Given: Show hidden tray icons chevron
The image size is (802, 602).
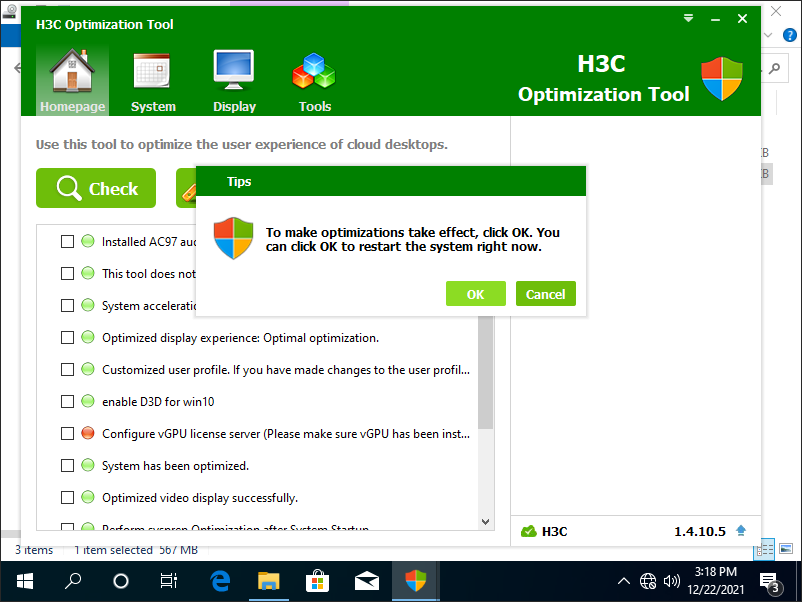Looking at the screenshot, I should point(623,581).
